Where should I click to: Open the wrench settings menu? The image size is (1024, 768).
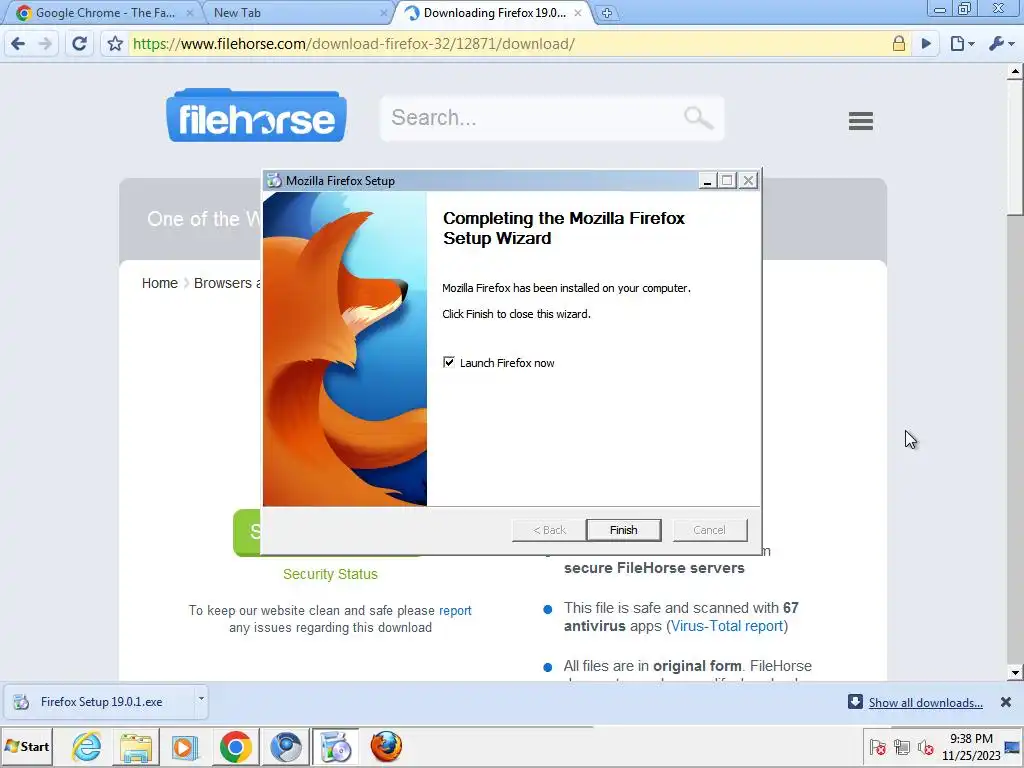pos(1001,44)
